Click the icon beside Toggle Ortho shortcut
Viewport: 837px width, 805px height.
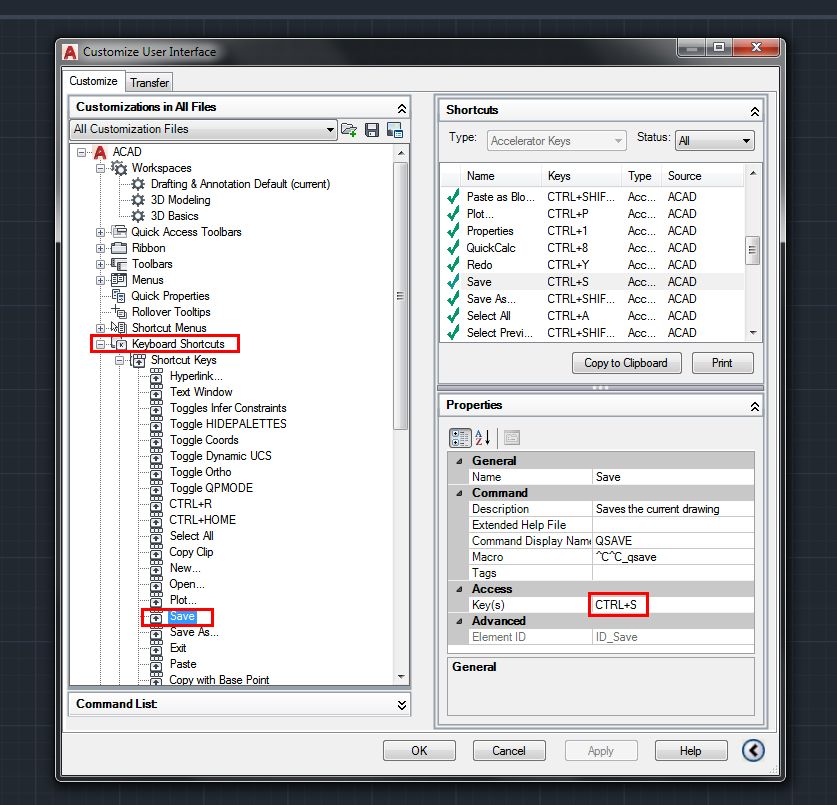[x=156, y=472]
